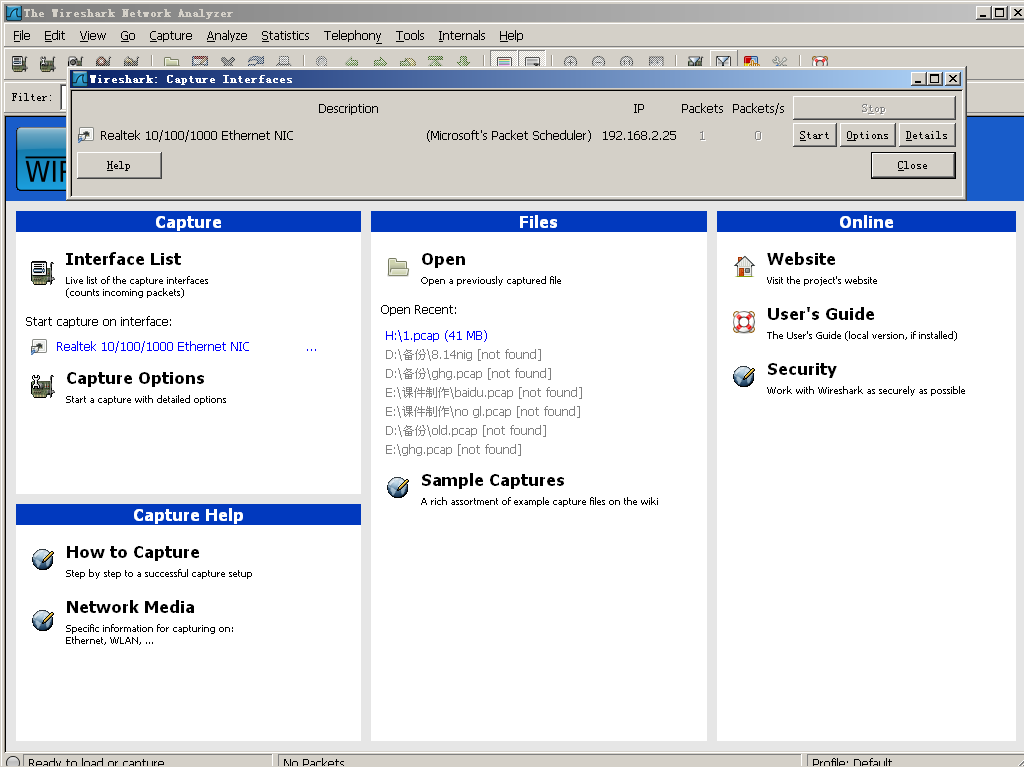Click the IP address 192.168.2.25
The height and width of the screenshot is (768, 1024).
click(639, 136)
